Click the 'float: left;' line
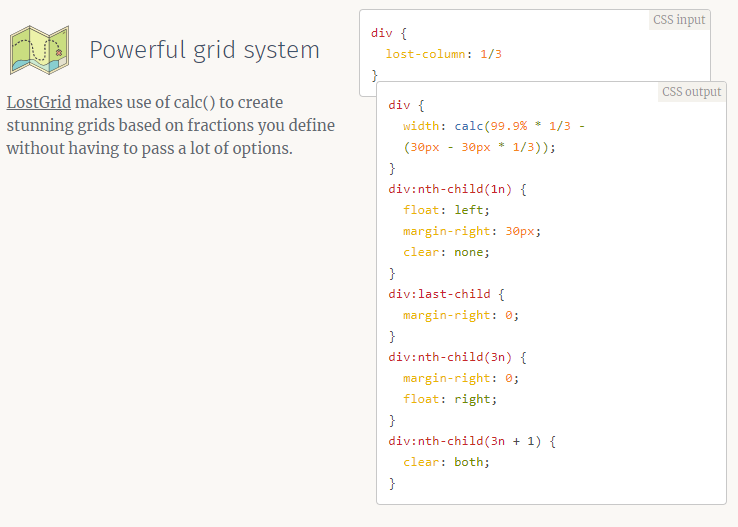The height and width of the screenshot is (527, 738). (x=446, y=210)
